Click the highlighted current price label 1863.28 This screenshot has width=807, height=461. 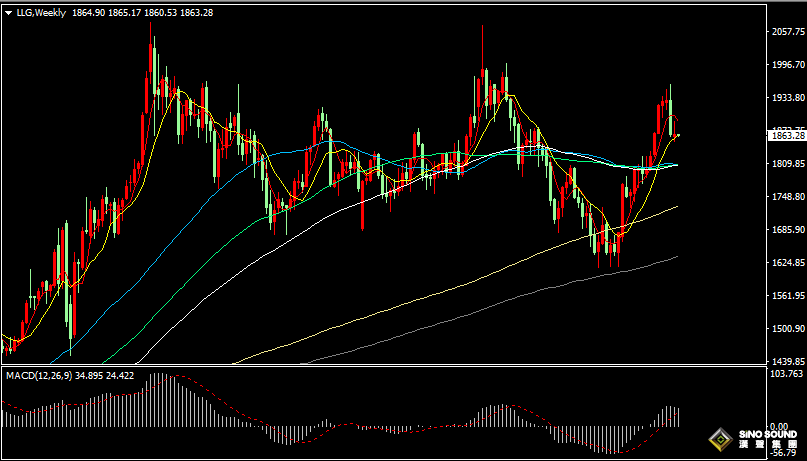point(786,136)
